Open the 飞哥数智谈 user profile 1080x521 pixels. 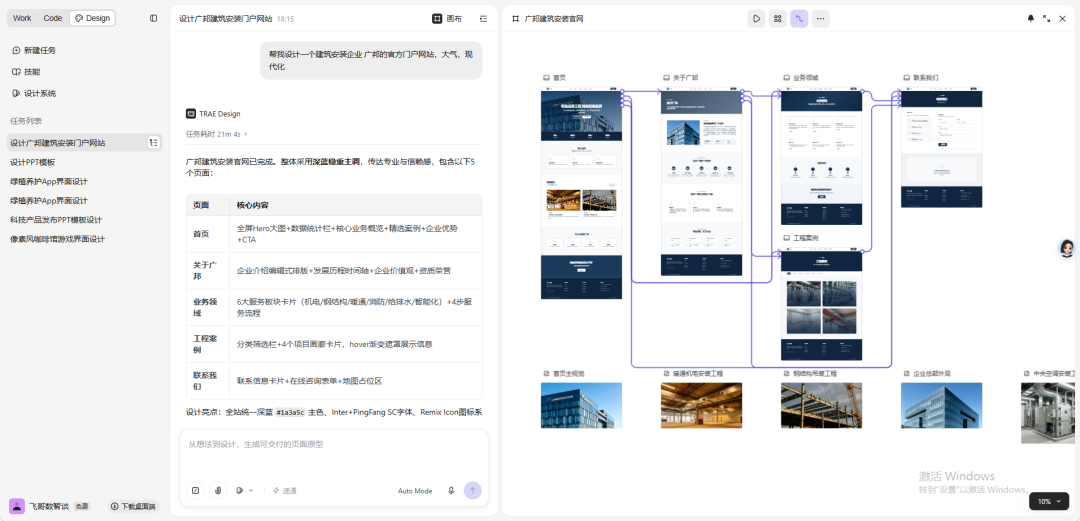click(48, 507)
